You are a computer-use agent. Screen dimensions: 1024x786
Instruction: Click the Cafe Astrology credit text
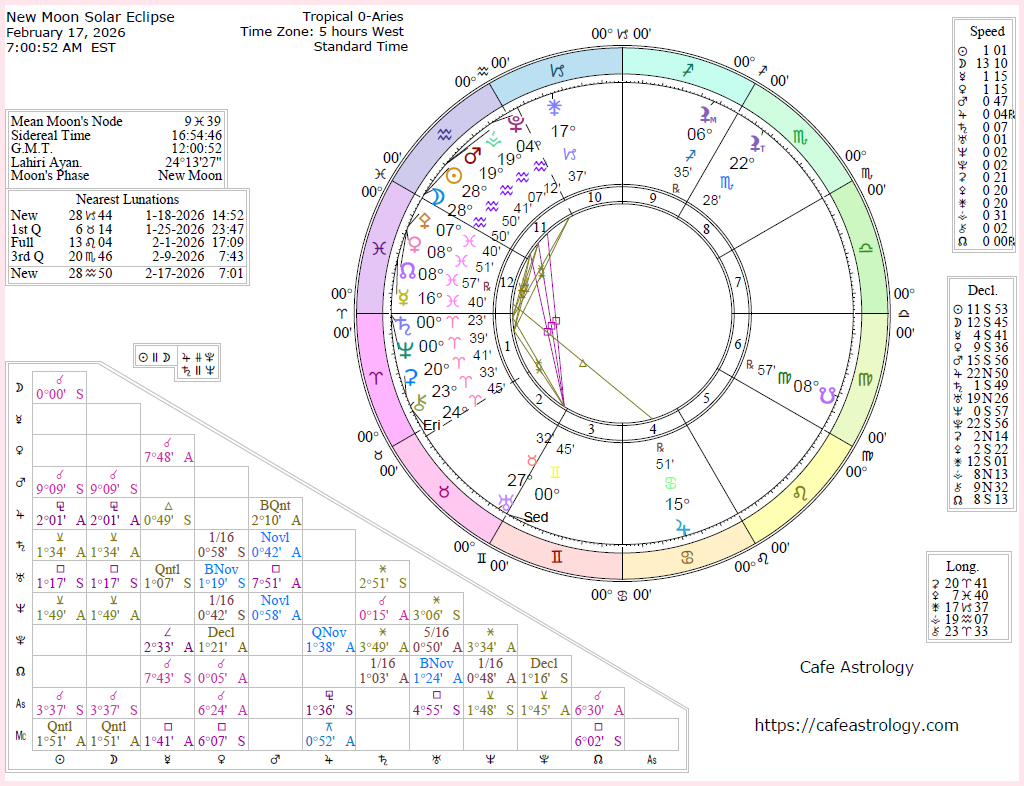pyautogui.click(x=856, y=667)
